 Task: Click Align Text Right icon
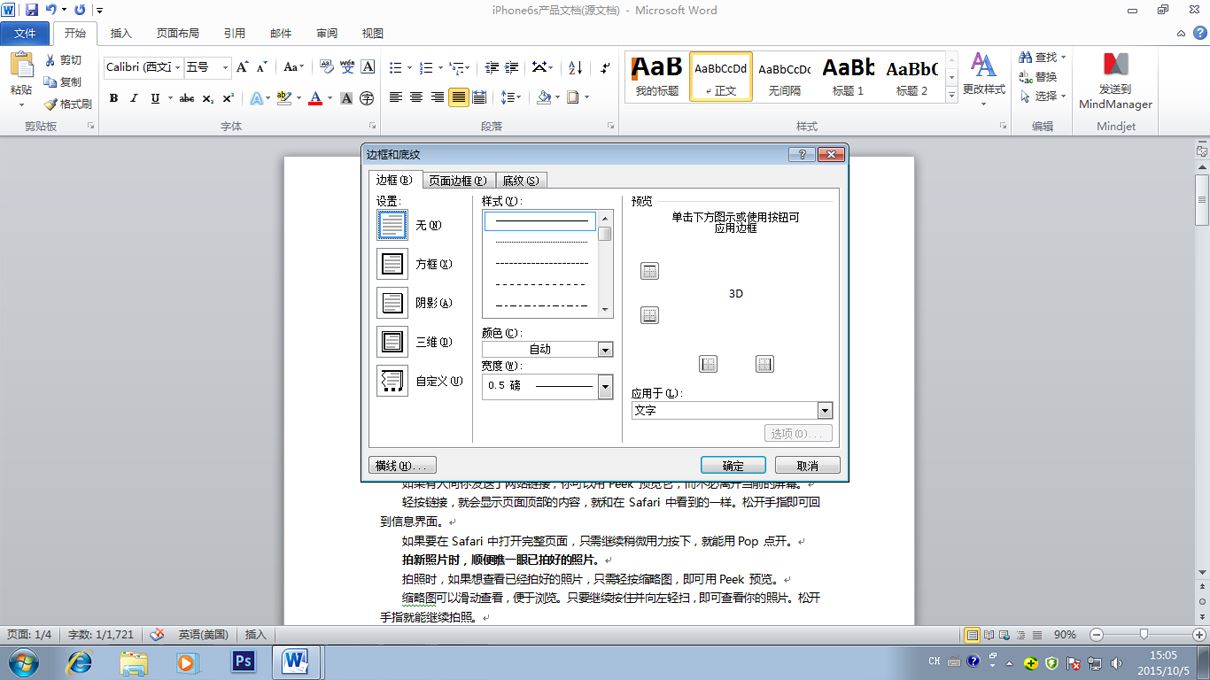click(x=437, y=98)
